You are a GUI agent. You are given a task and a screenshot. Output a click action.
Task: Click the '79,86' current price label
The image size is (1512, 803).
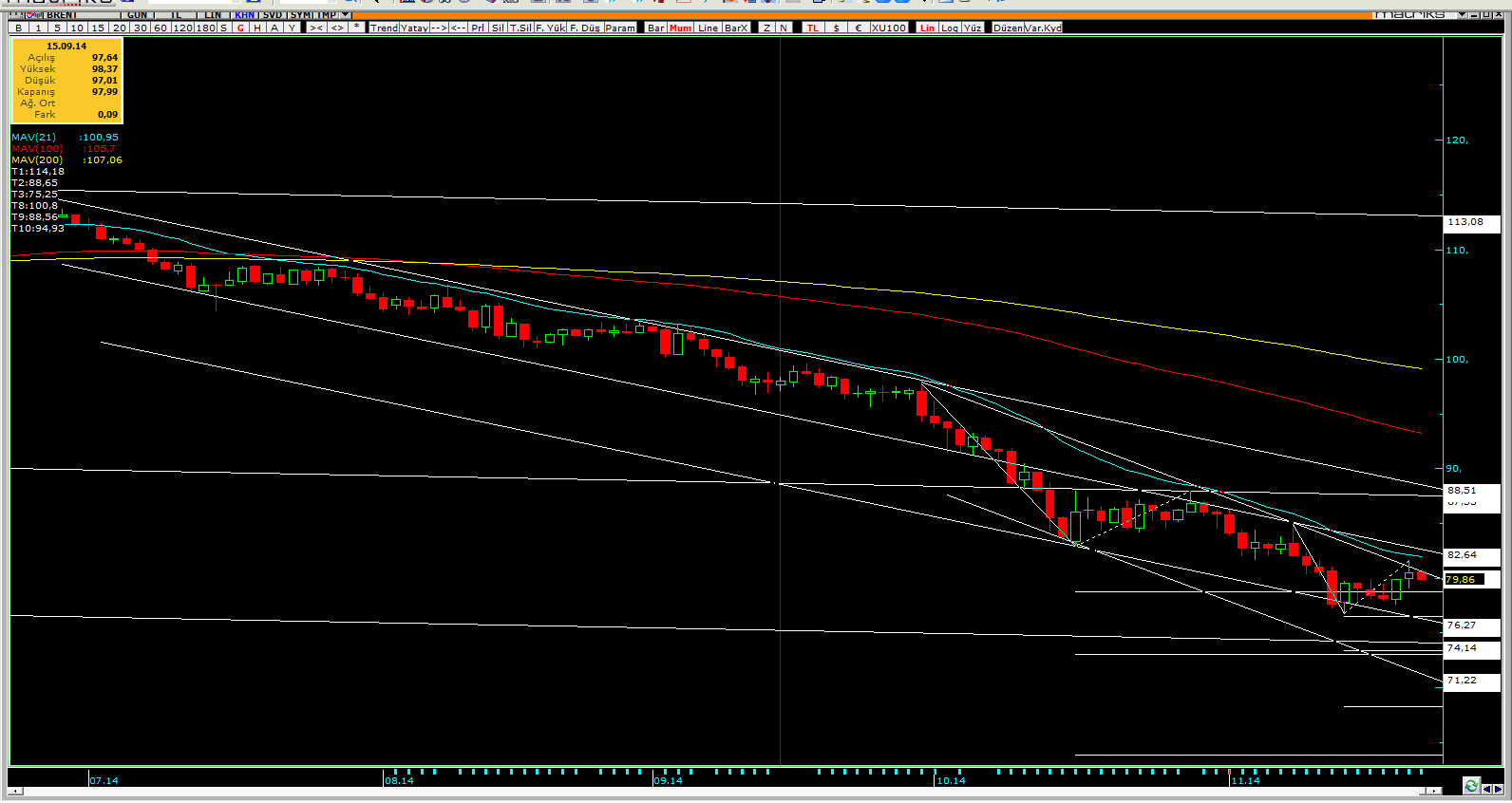1464,579
